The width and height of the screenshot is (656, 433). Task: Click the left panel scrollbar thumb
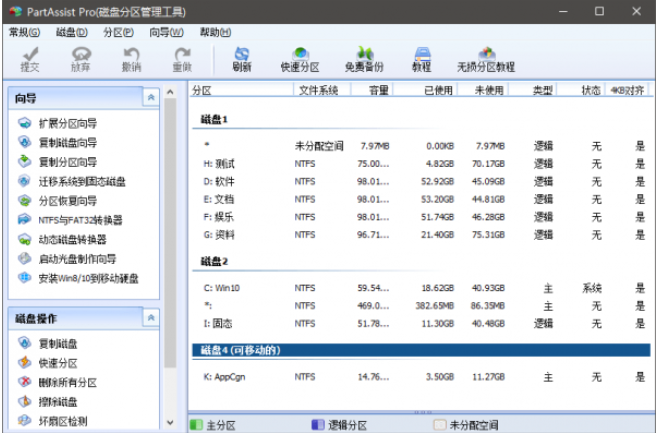pyautogui.click(x=170, y=233)
